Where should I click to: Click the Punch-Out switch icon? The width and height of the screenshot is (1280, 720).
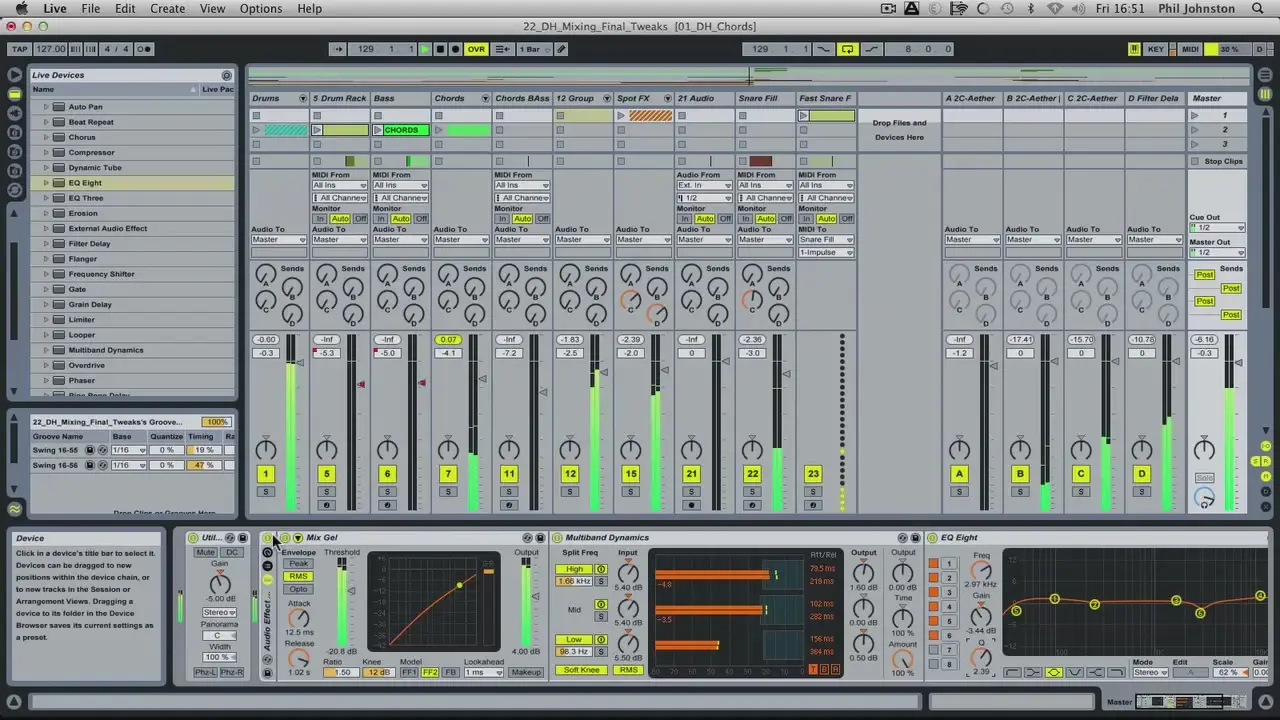click(870, 49)
